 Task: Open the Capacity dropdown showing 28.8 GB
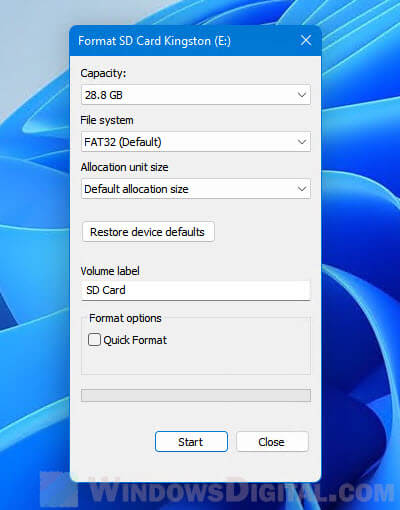click(x=196, y=95)
